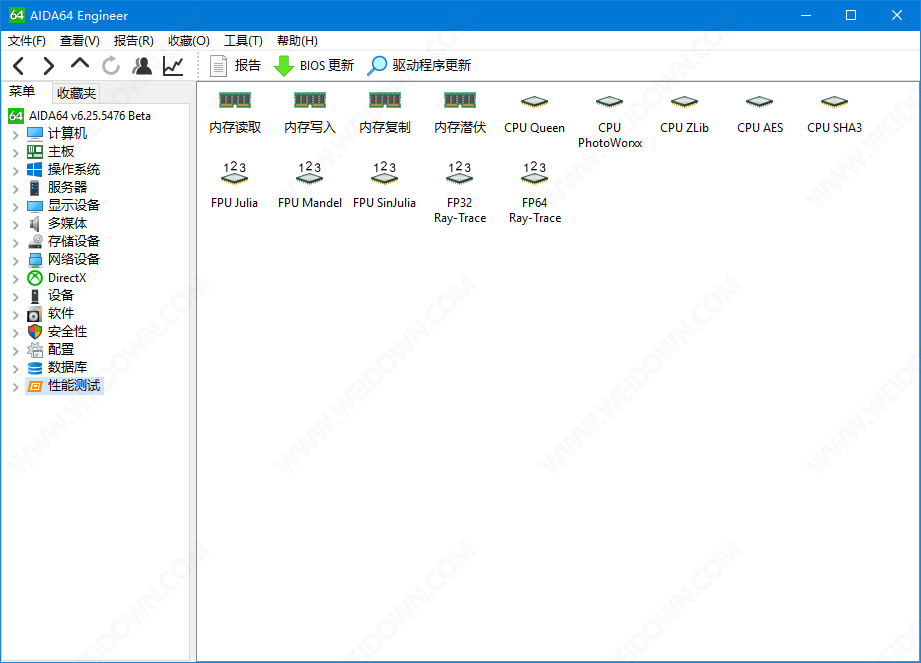Open the 工具(T) menu
921x663 pixels.
point(243,41)
